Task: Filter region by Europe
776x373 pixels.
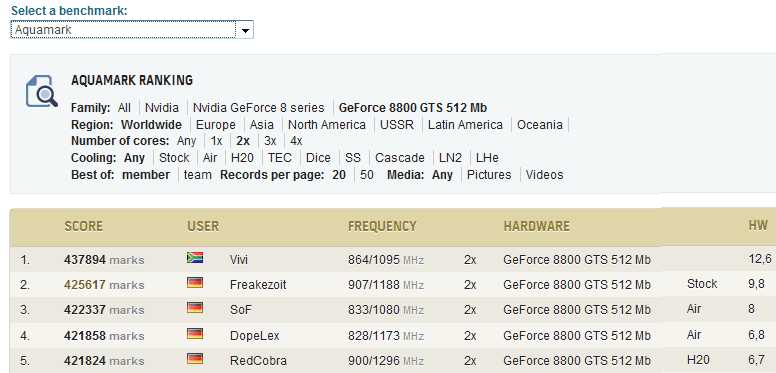Action: point(216,125)
